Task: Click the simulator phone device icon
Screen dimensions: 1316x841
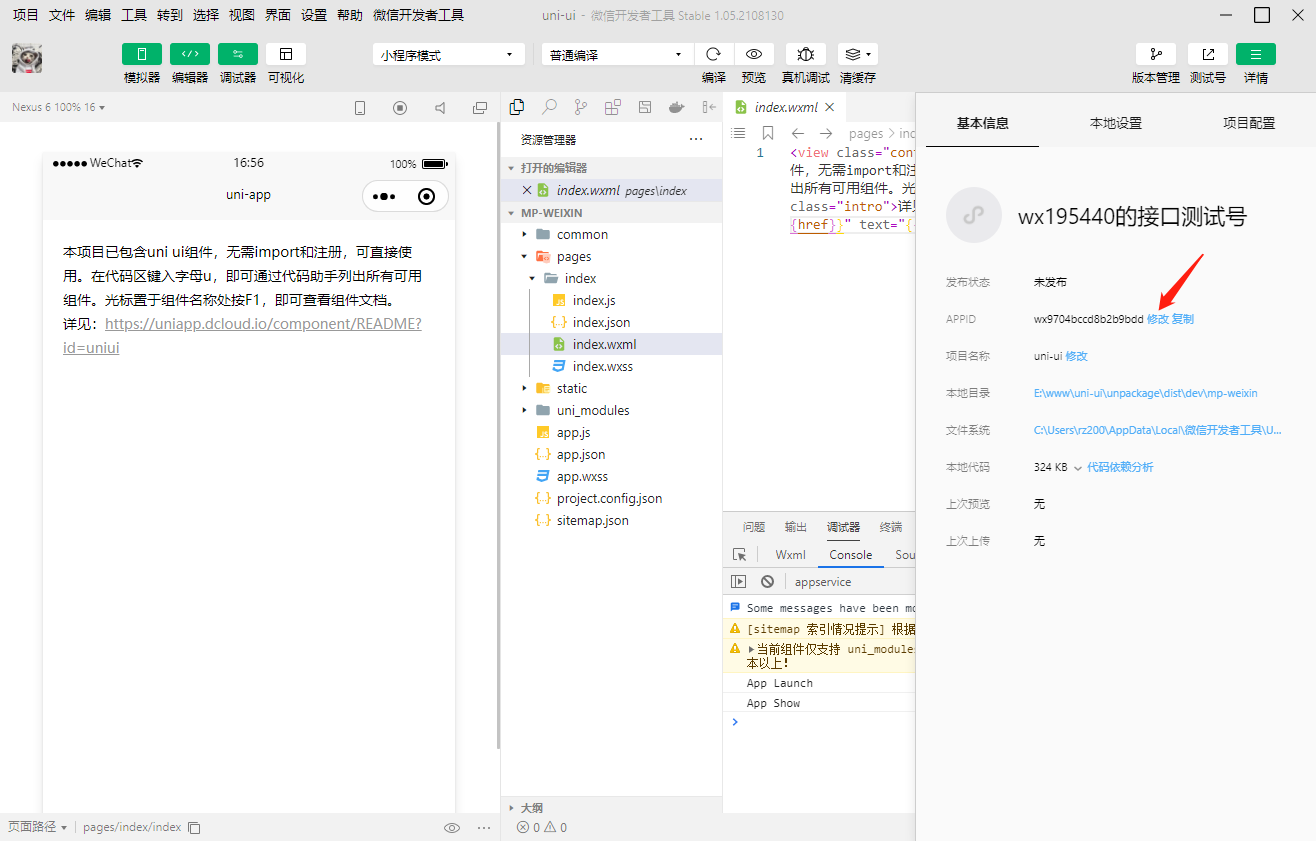Action: [x=360, y=108]
